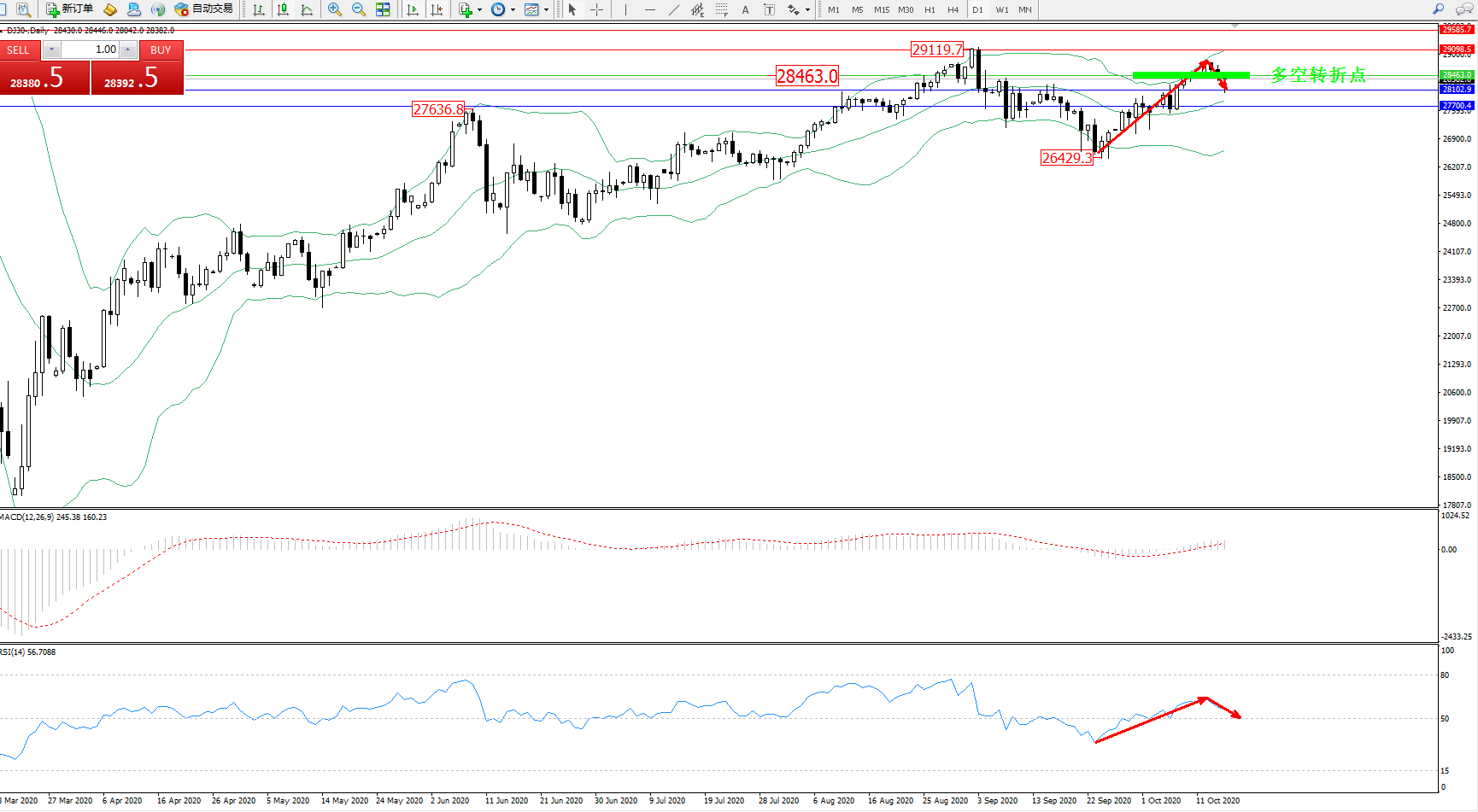This screenshot has width=1478, height=812.
Task: Switch chart to bar chart mode
Action: click(259, 9)
